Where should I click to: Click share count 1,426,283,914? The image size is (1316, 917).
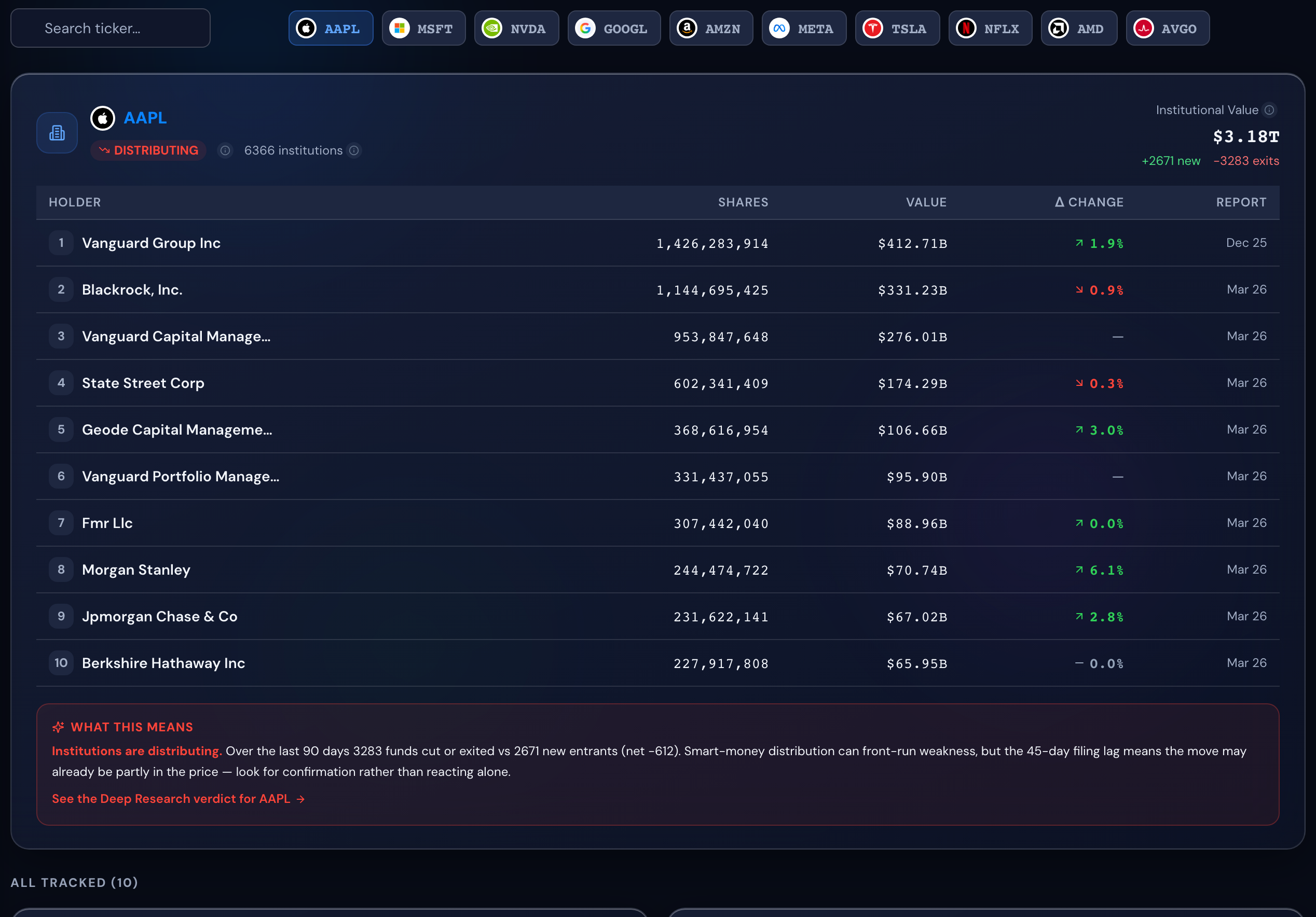point(712,243)
